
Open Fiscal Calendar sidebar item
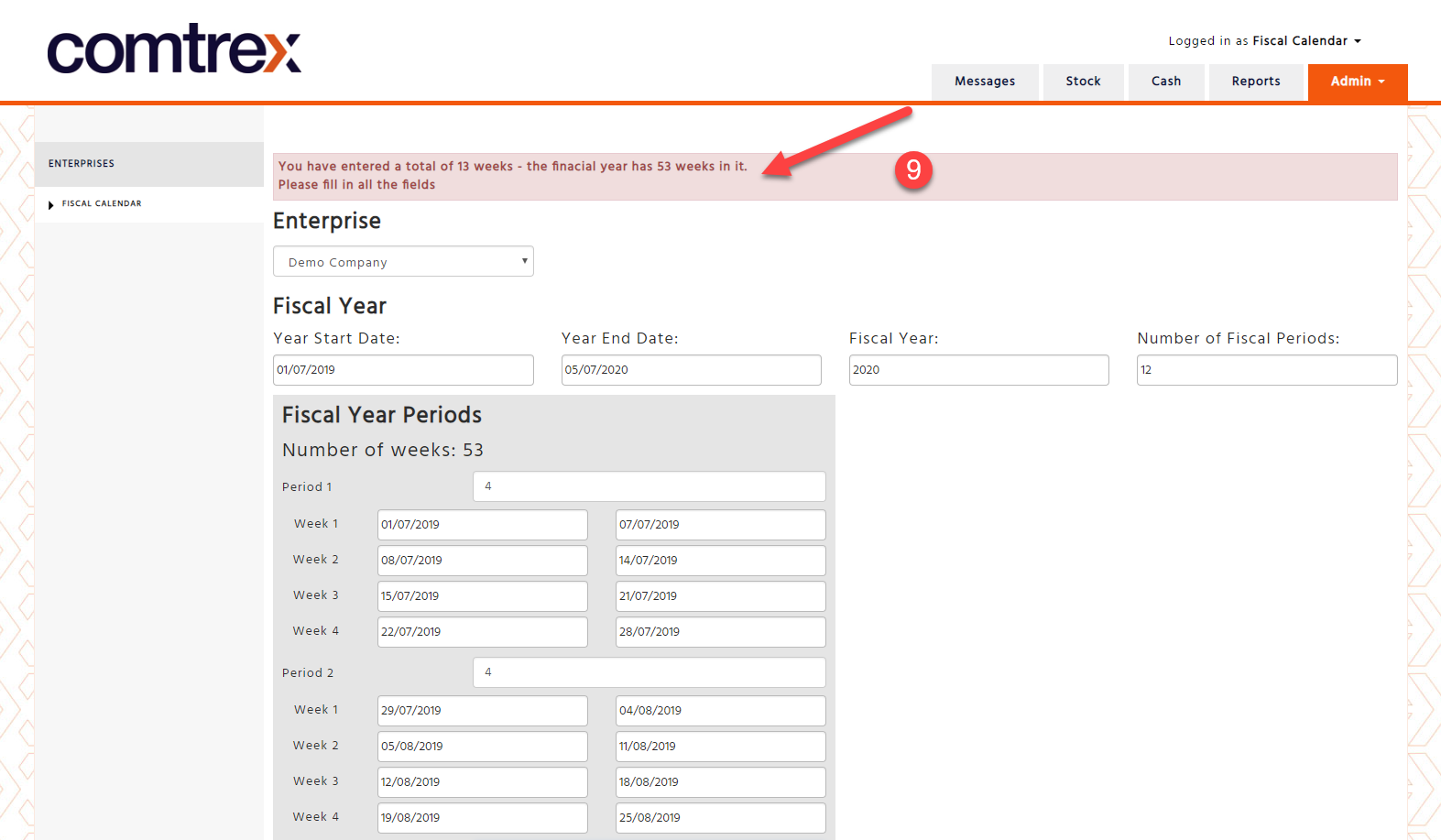[102, 204]
